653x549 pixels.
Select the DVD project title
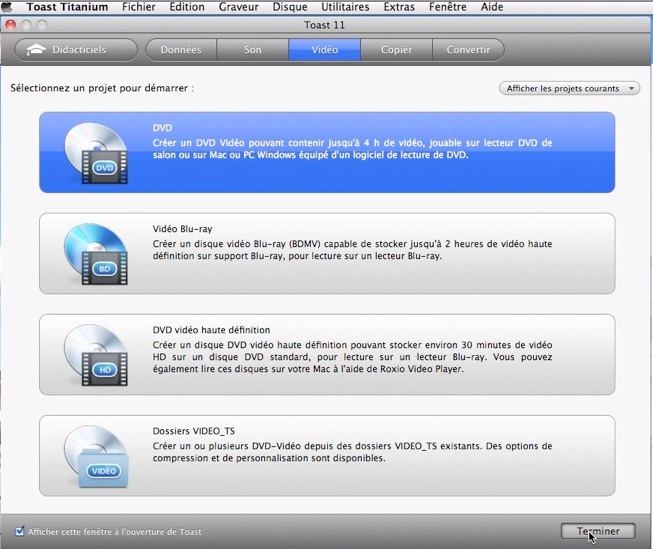[x=162, y=128]
